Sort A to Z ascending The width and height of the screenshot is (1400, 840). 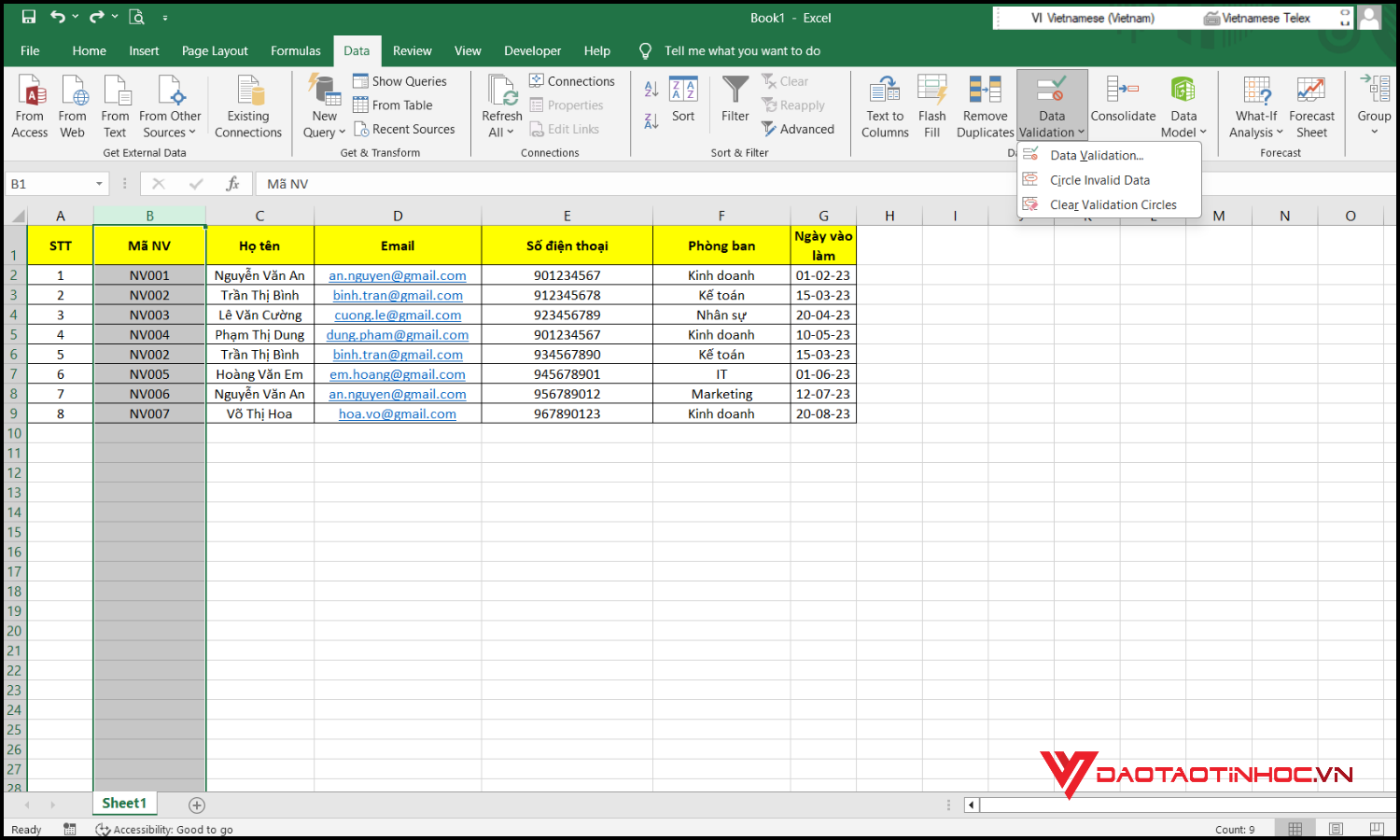coord(651,89)
